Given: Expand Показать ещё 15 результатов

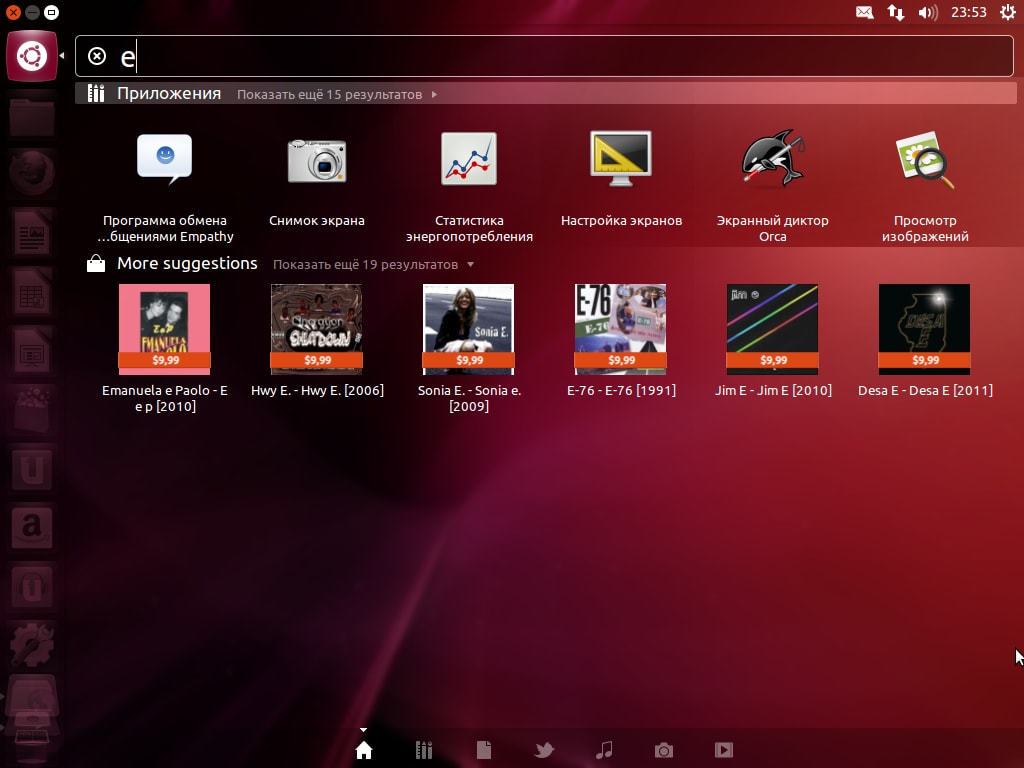Looking at the screenshot, I should (337, 95).
